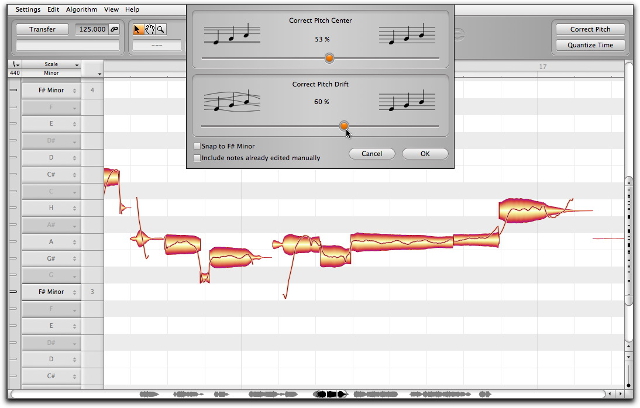Image resolution: width=640 pixels, height=408 pixels.
Task: Click bar 17 marker in time ruler
Action: coord(542,66)
